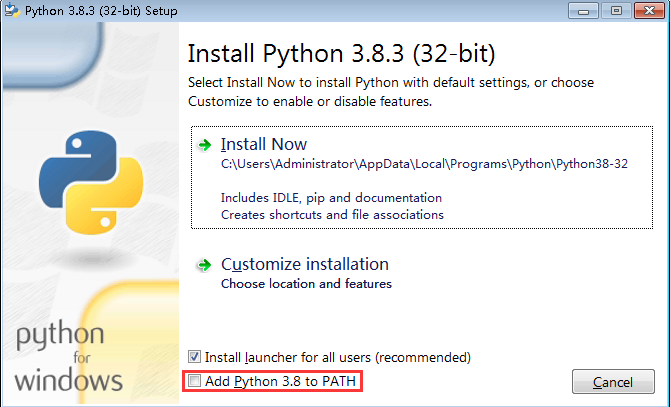
Task: Uncheck Install launcher for all users
Action: click(194, 357)
